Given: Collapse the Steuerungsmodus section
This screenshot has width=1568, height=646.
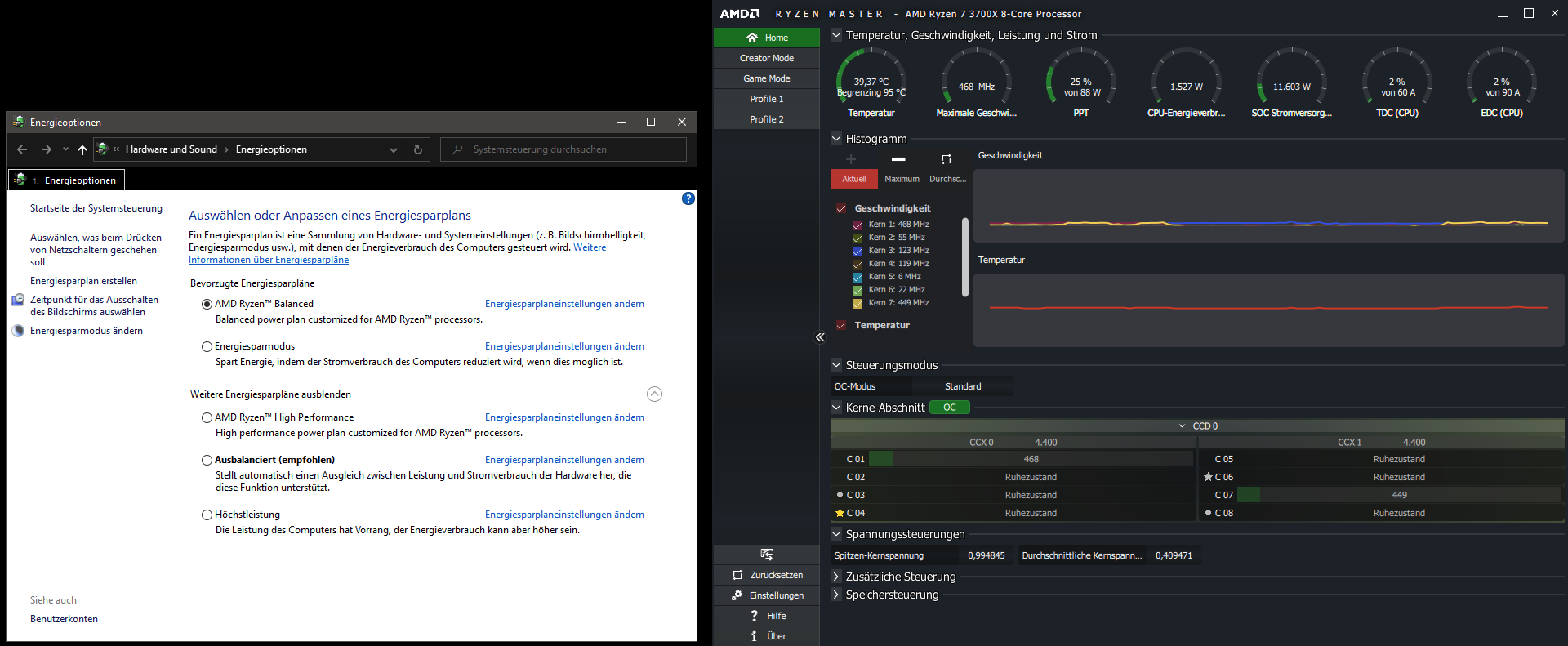Looking at the screenshot, I should (836, 365).
